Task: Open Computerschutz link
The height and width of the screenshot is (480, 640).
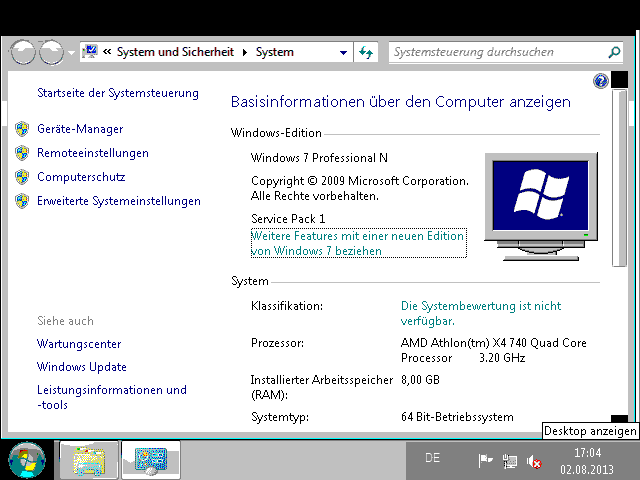Action: pyautogui.click(x=81, y=177)
